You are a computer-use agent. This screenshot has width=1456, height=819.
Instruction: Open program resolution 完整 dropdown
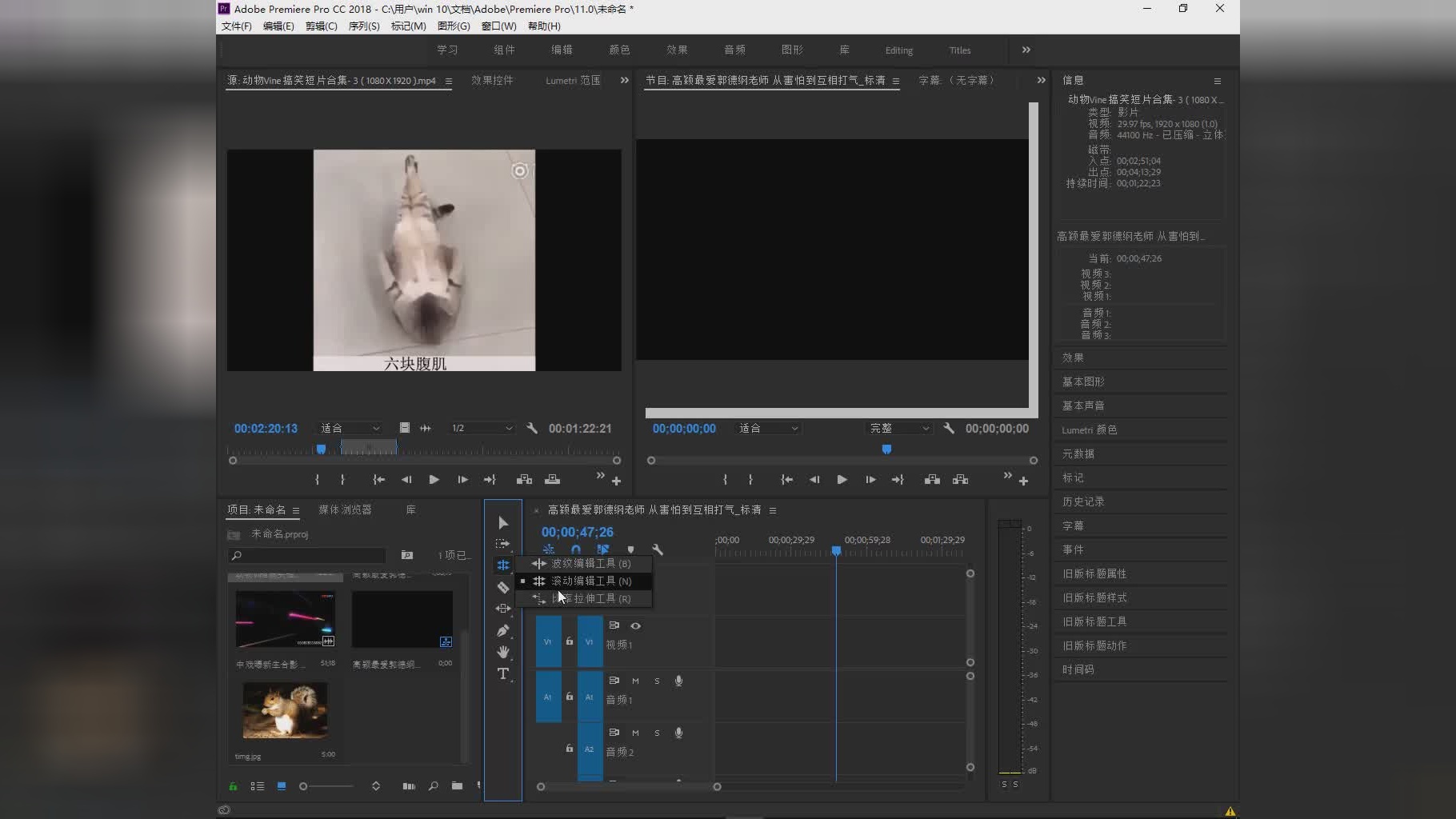tap(900, 428)
